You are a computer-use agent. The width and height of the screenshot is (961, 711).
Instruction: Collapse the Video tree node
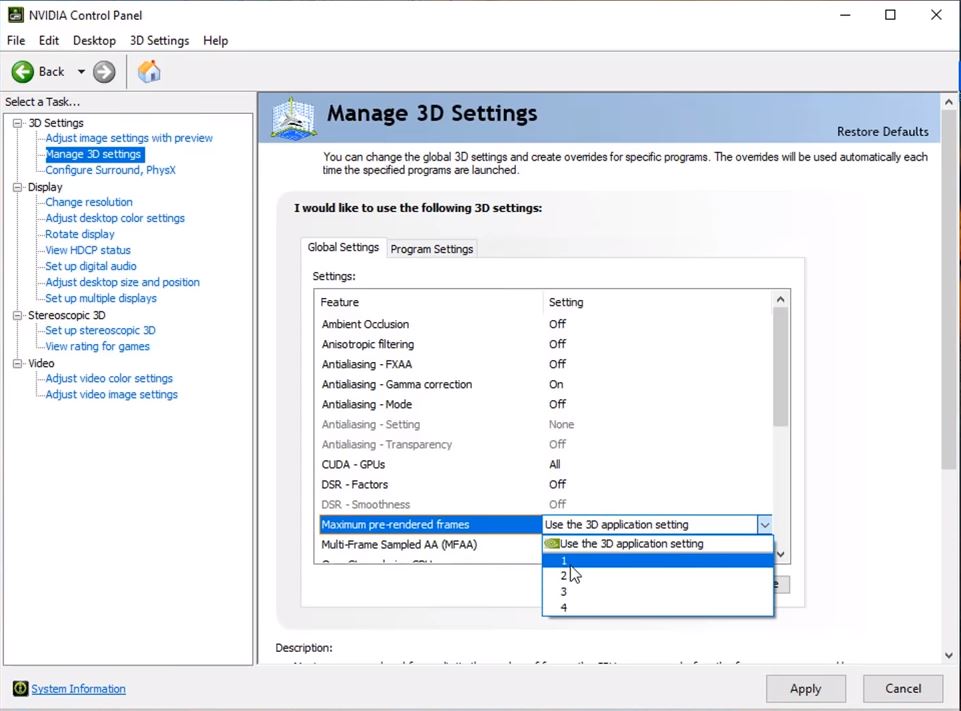[17, 363]
